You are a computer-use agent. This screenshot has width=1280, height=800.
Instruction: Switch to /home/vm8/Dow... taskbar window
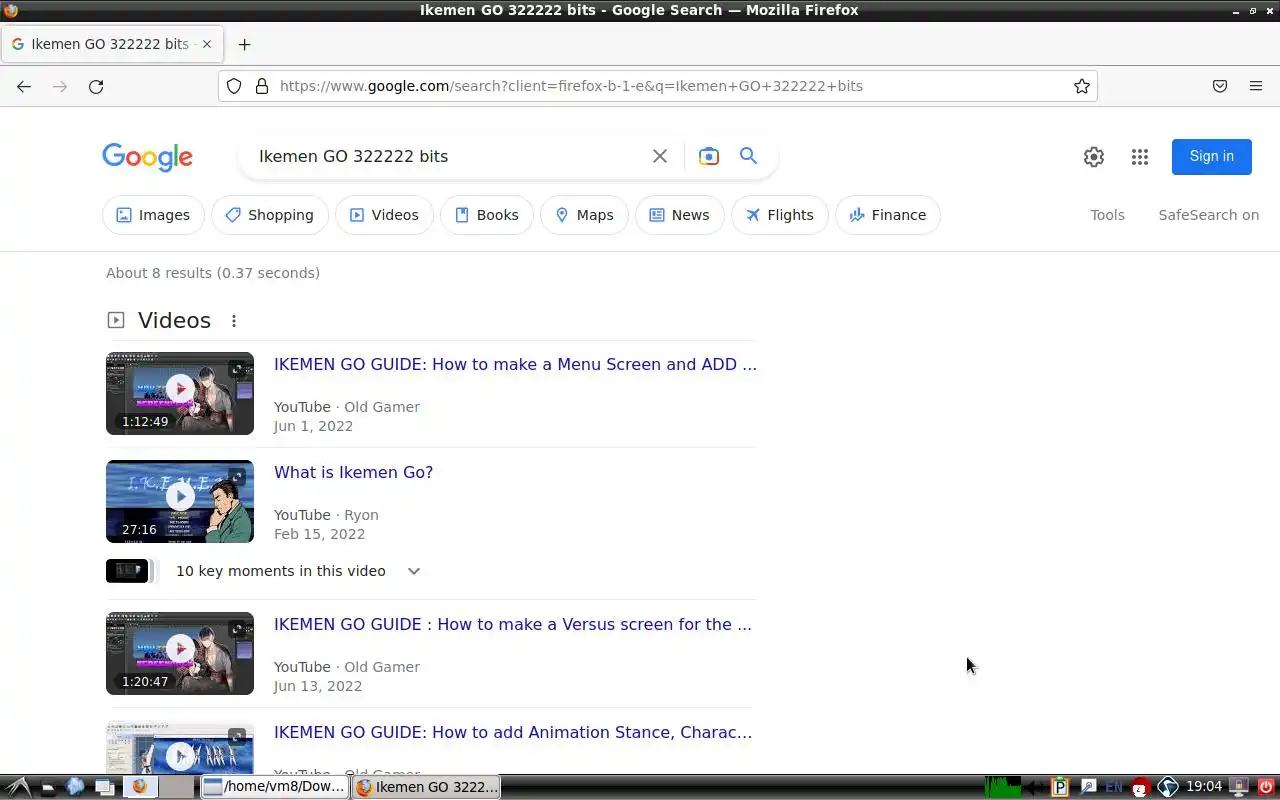coord(275,787)
